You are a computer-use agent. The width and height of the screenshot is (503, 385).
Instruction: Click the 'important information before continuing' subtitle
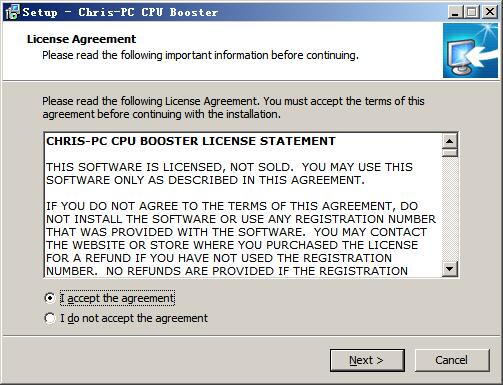click(x=262, y=55)
